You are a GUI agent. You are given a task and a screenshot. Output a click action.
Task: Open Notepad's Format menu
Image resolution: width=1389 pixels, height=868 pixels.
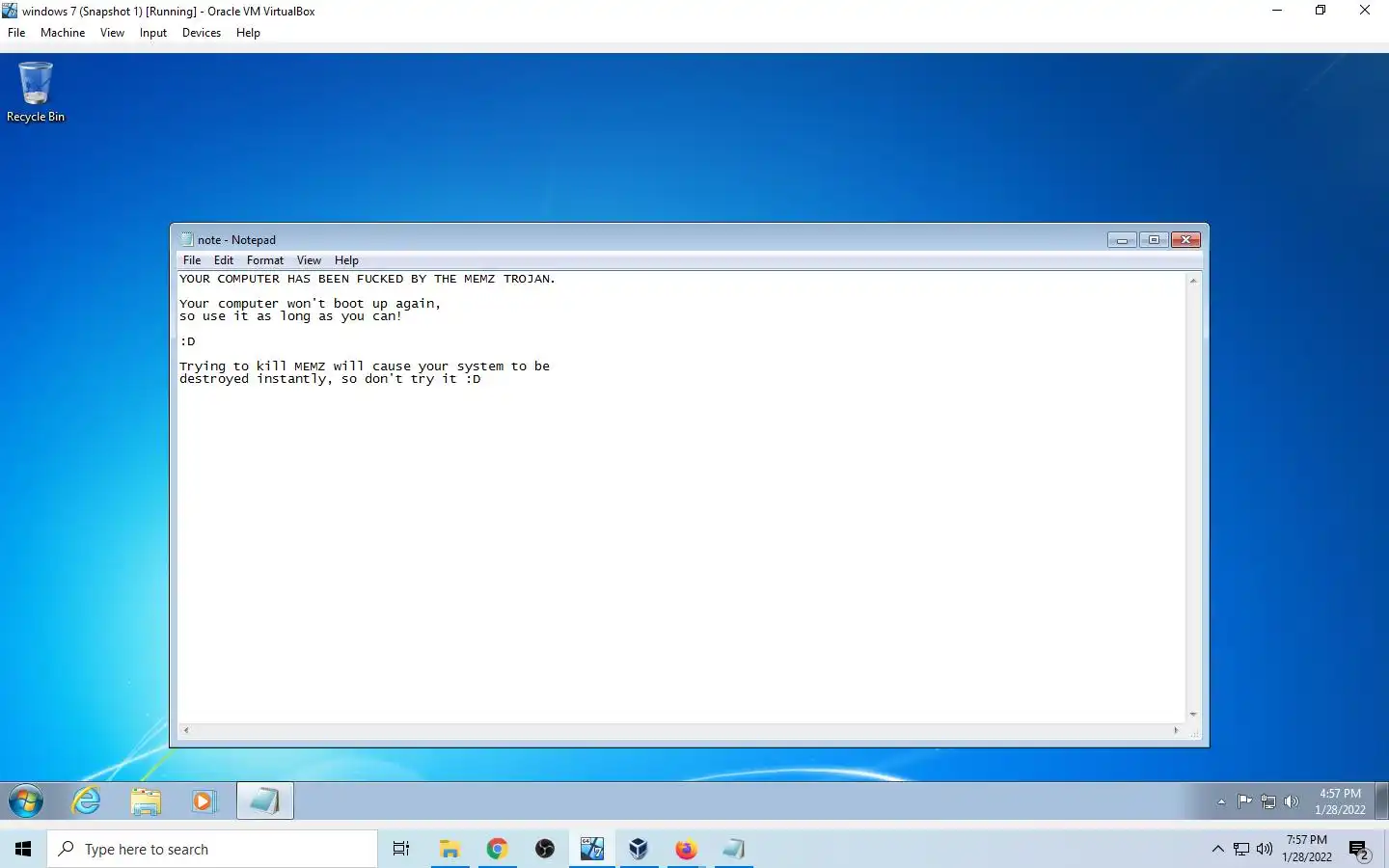click(265, 260)
